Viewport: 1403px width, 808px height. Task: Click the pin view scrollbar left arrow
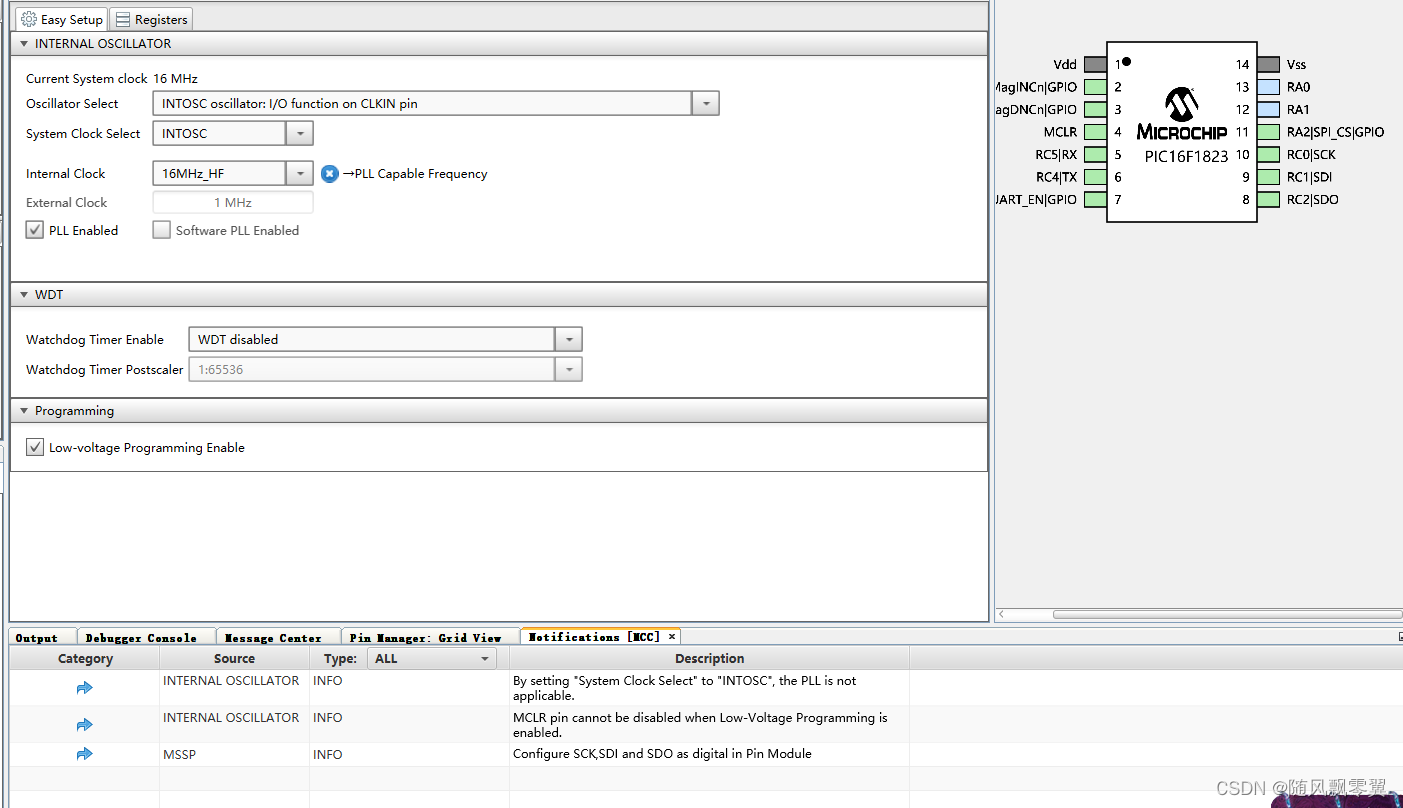click(x=1002, y=614)
